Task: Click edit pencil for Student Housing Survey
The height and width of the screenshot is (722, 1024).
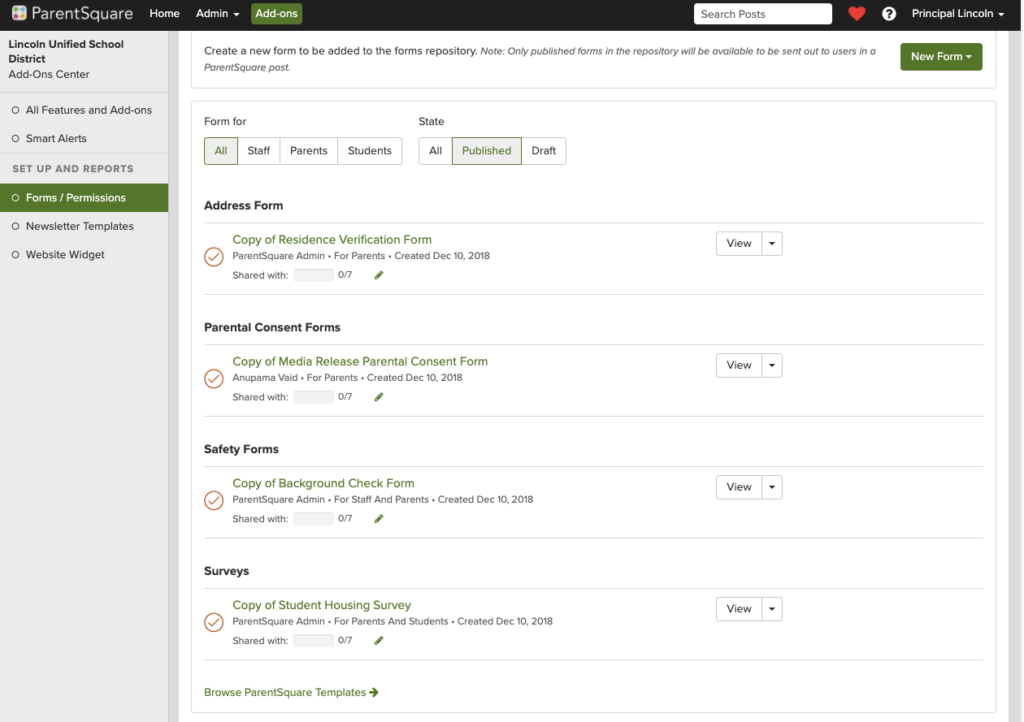Action: pos(379,641)
